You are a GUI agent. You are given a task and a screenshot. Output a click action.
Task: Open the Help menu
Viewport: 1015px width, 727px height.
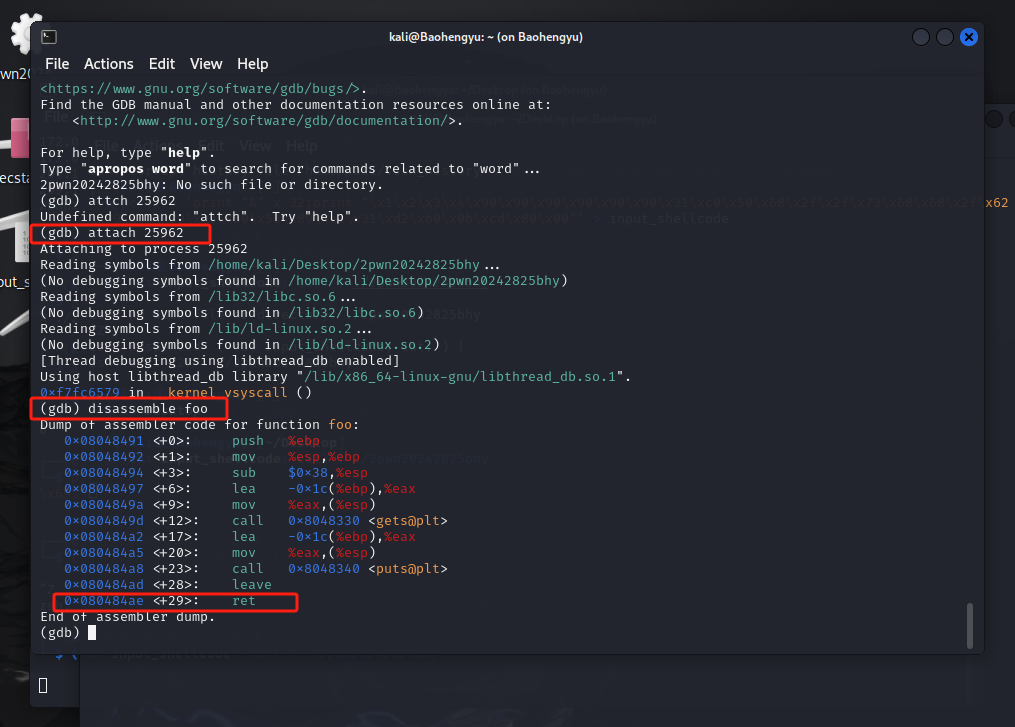point(252,64)
